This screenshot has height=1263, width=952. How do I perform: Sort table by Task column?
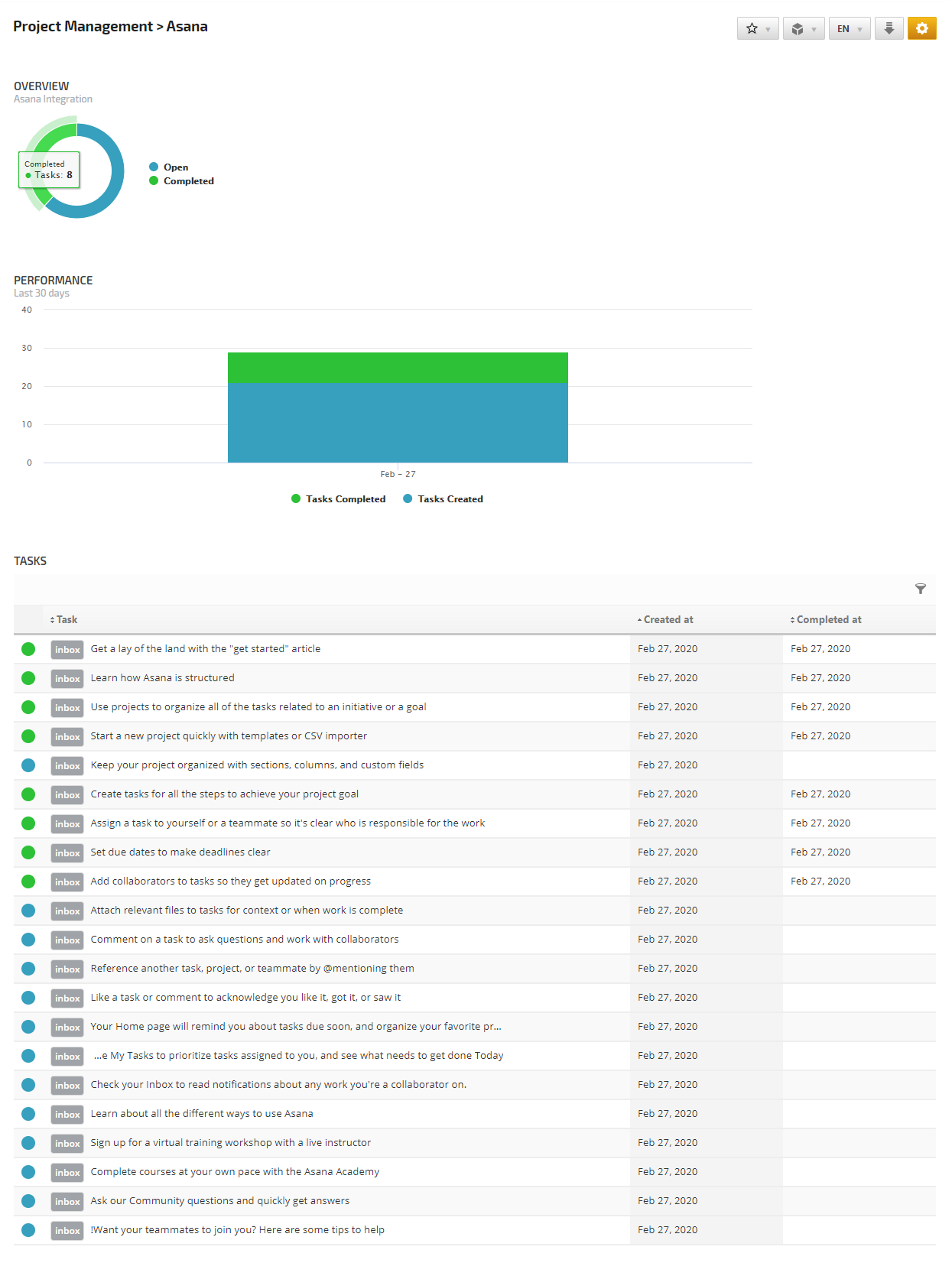[x=63, y=620]
